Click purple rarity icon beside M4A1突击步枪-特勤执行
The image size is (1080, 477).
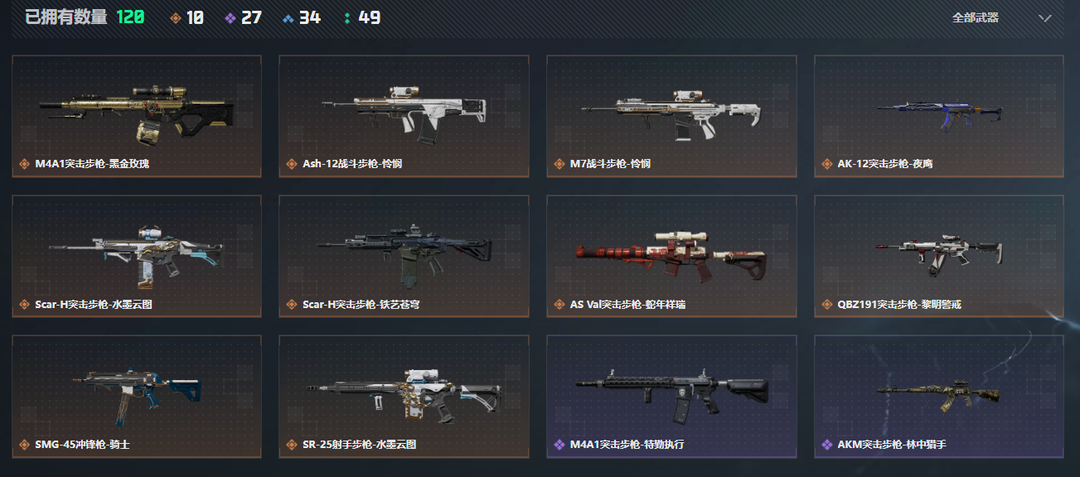point(559,445)
